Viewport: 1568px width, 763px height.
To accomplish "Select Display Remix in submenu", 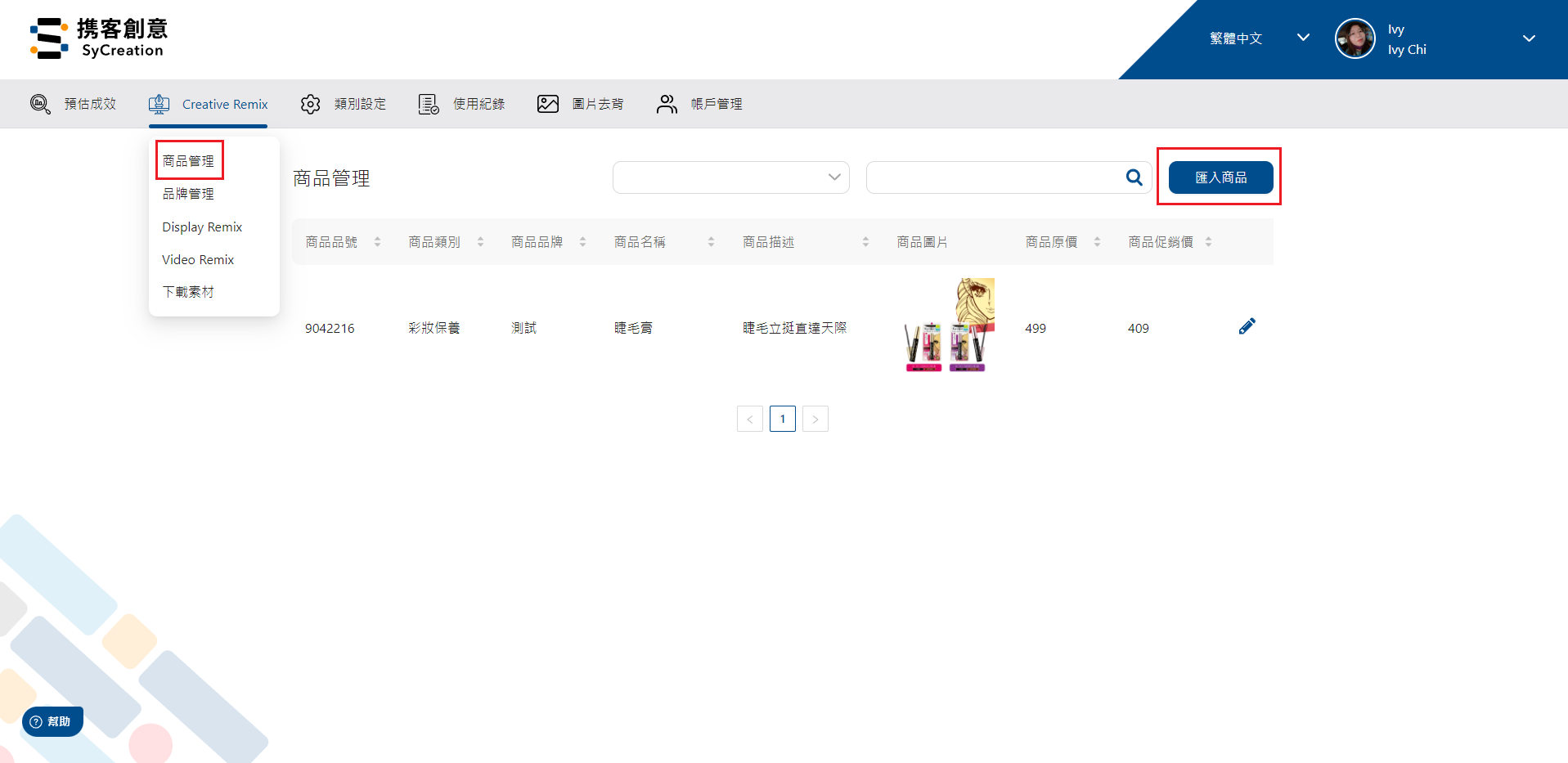I will pyautogui.click(x=202, y=227).
